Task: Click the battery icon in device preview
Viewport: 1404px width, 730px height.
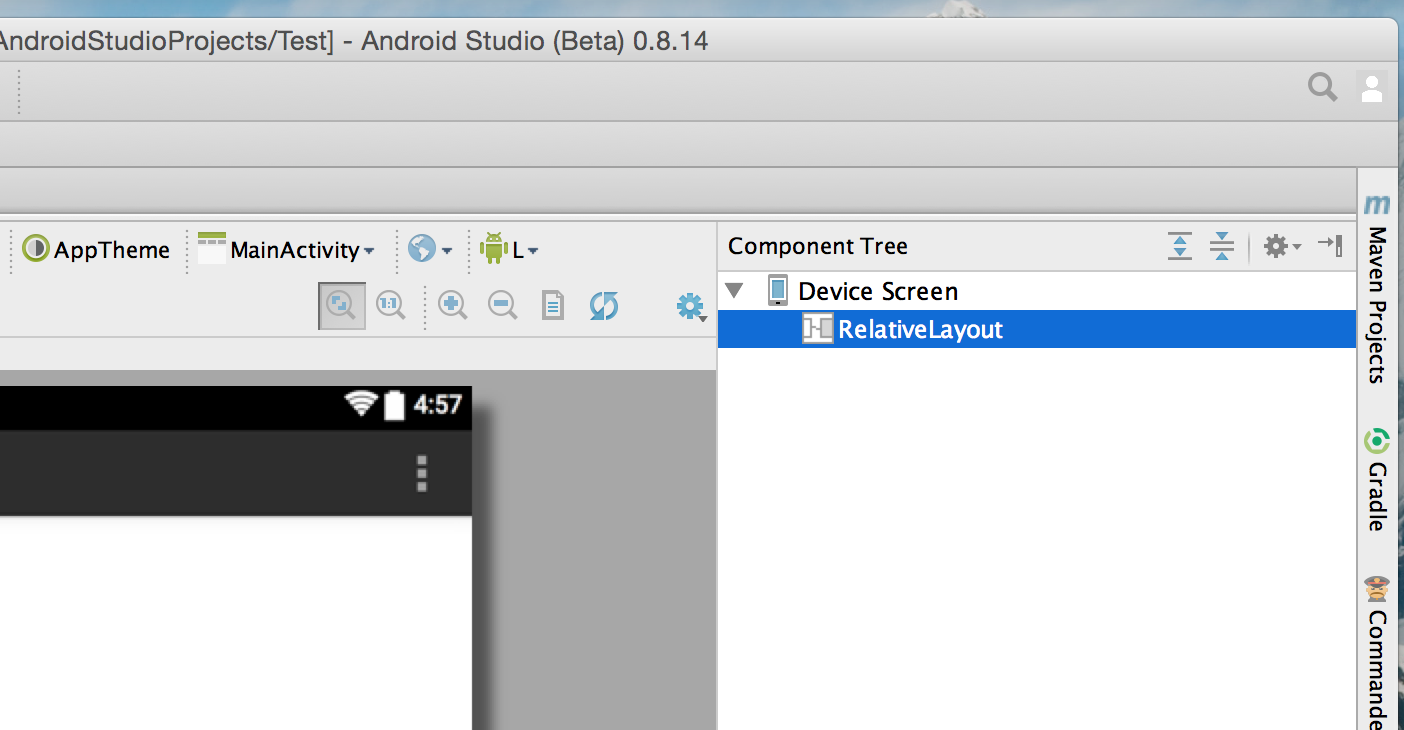Action: pos(394,405)
